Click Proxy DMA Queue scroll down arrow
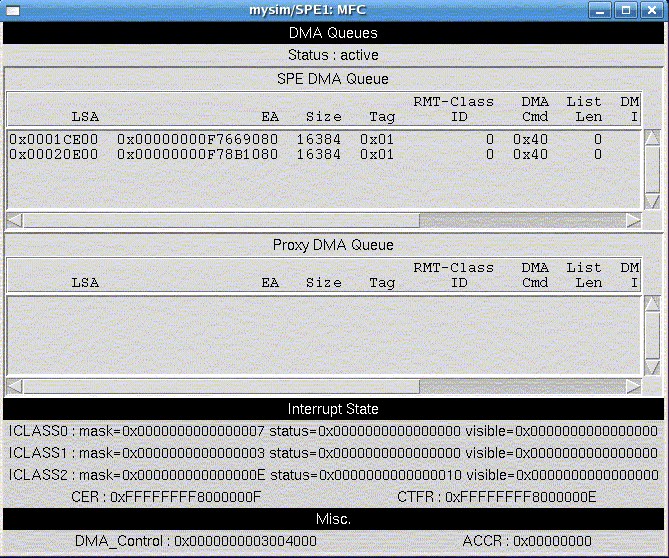The height and width of the screenshot is (558, 669). point(652,367)
